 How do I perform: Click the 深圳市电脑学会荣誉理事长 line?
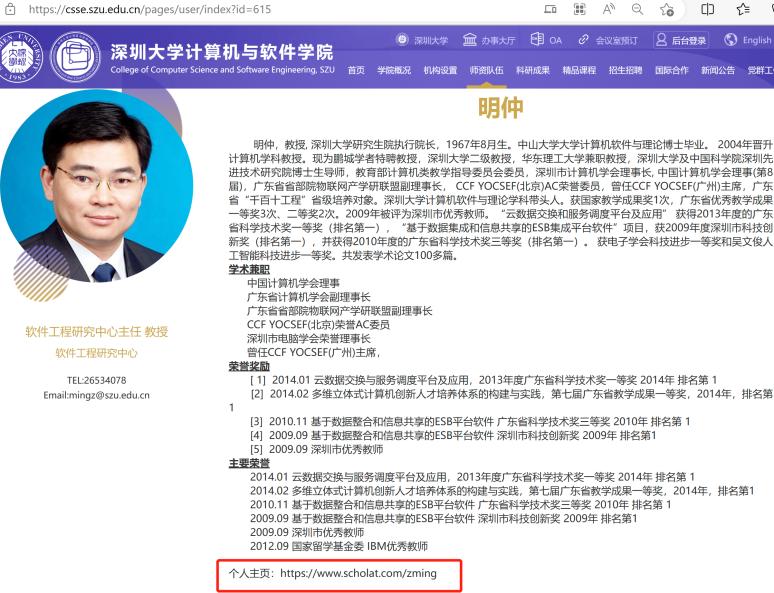[309, 338]
